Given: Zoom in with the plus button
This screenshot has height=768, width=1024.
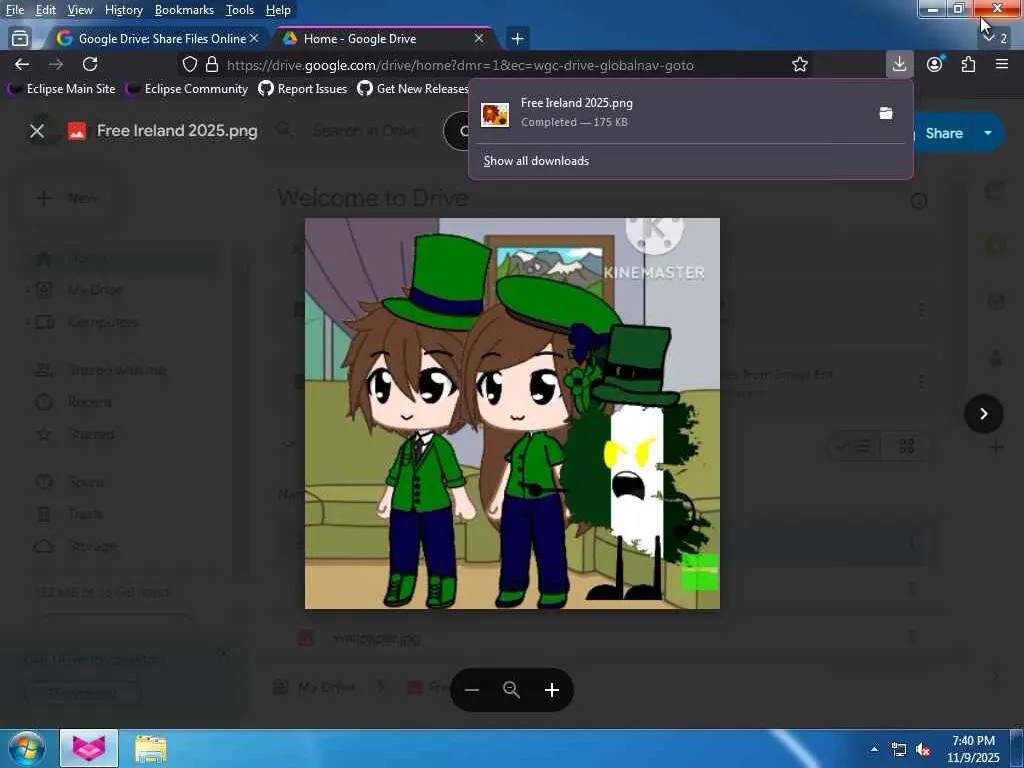Looking at the screenshot, I should pos(552,690).
